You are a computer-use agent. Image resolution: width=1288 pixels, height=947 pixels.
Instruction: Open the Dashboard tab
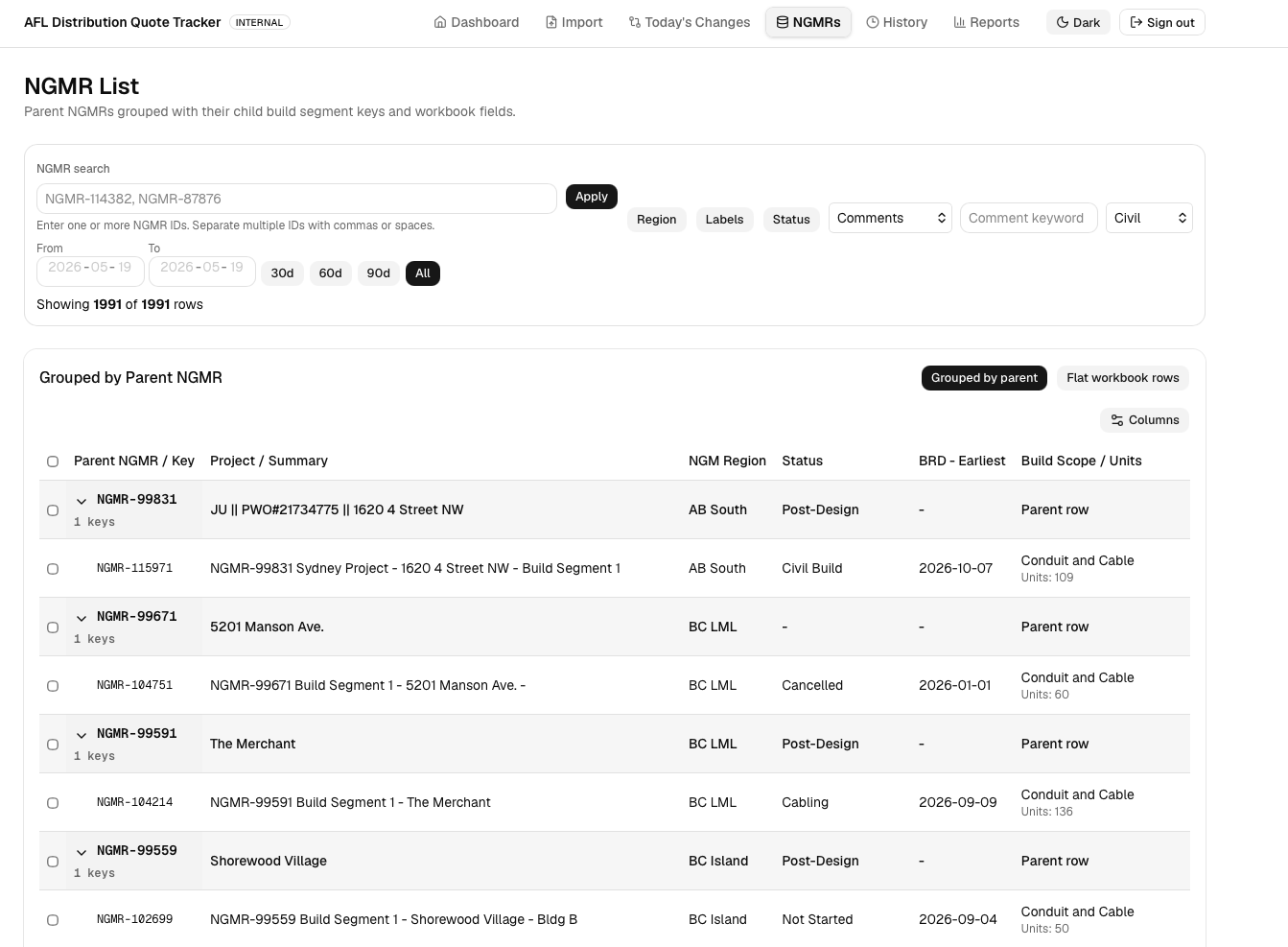coord(477,22)
